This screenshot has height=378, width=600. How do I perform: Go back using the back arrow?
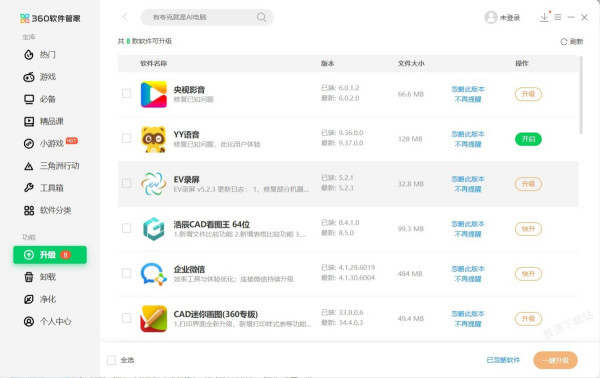[x=125, y=17]
